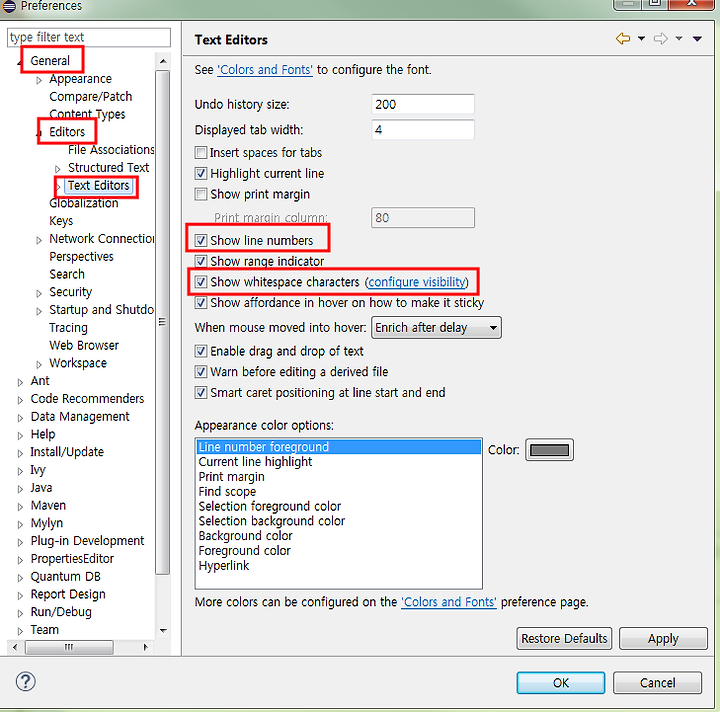Screen dimensions: 720x712
Task: Select Editors in preferences tree
Action: click(67, 132)
